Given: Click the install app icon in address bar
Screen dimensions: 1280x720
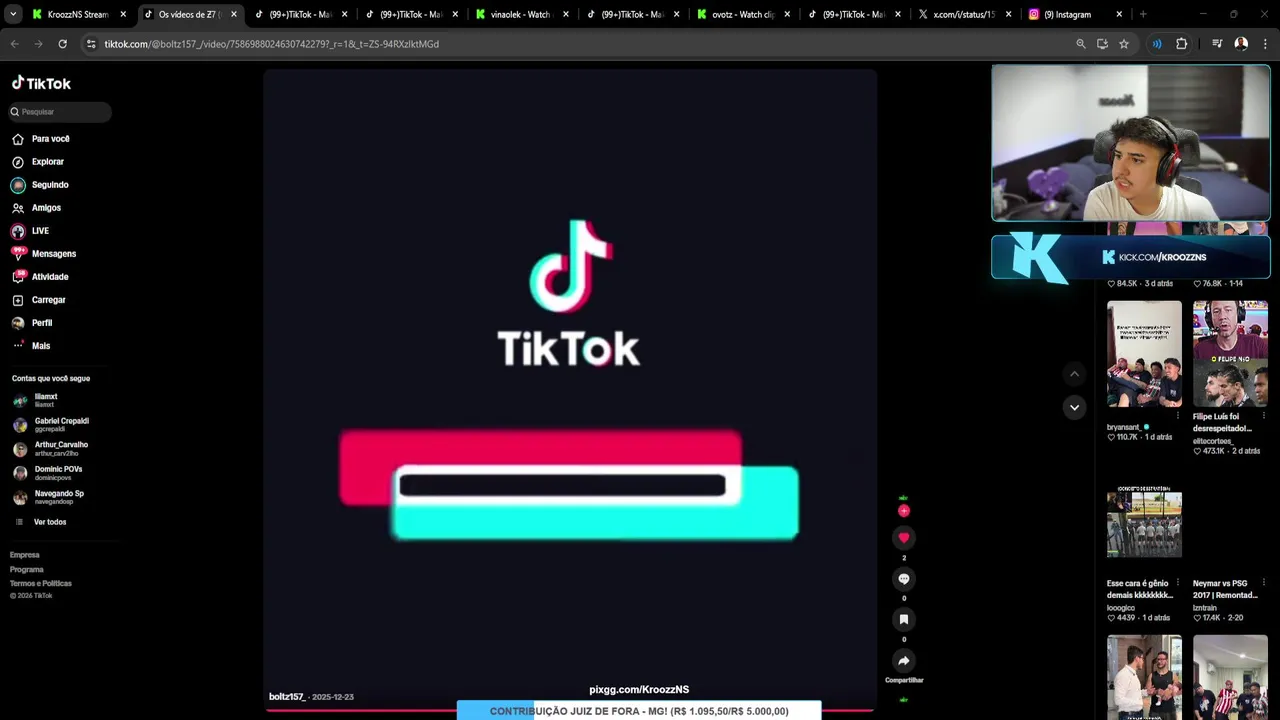Looking at the screenshot, I should tap(1102, 44).
